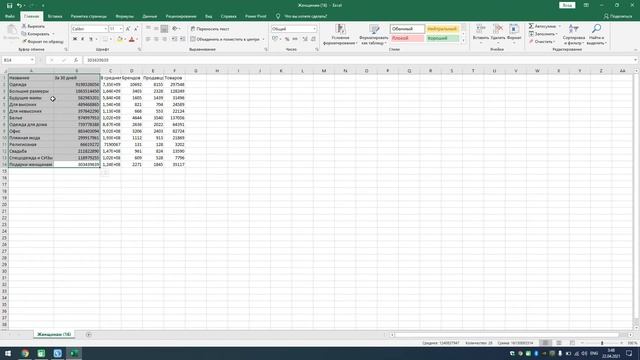Align text to bottom of cell
This screenshot has height=360, width=640.
click(164, 29)
